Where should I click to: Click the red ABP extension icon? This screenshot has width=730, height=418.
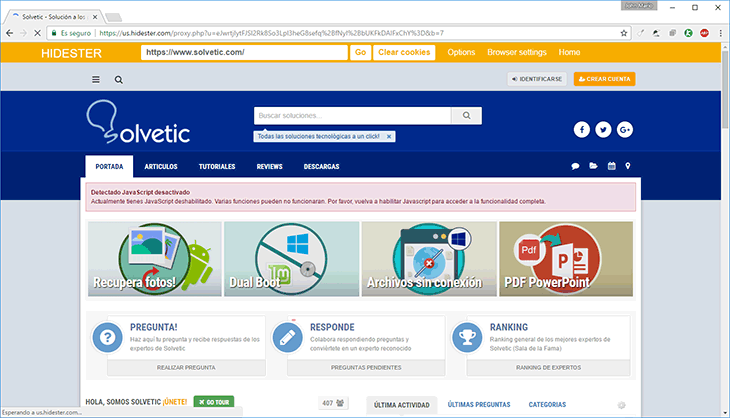coord(704,33)
